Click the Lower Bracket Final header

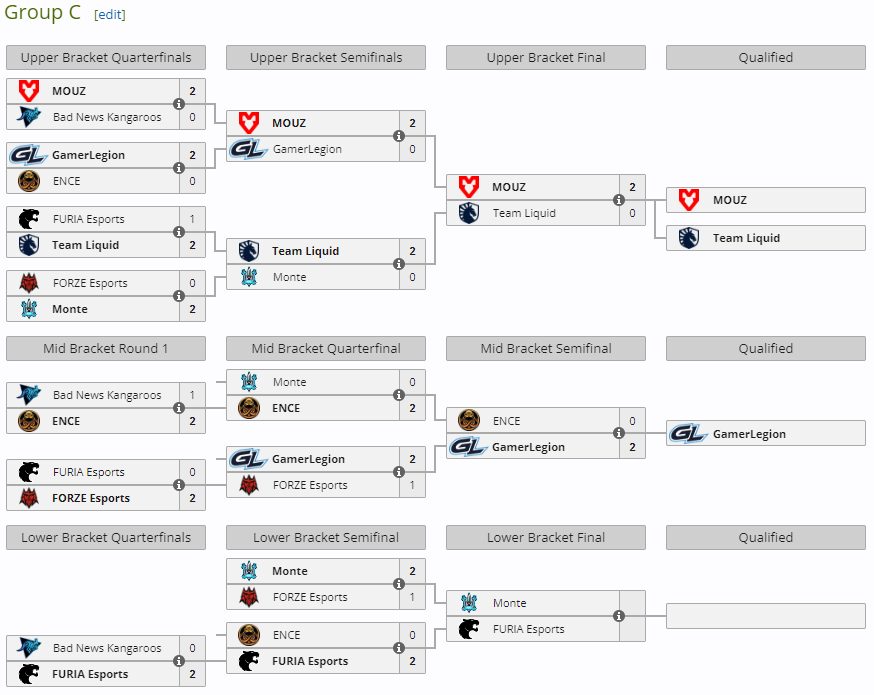(546, 538)
